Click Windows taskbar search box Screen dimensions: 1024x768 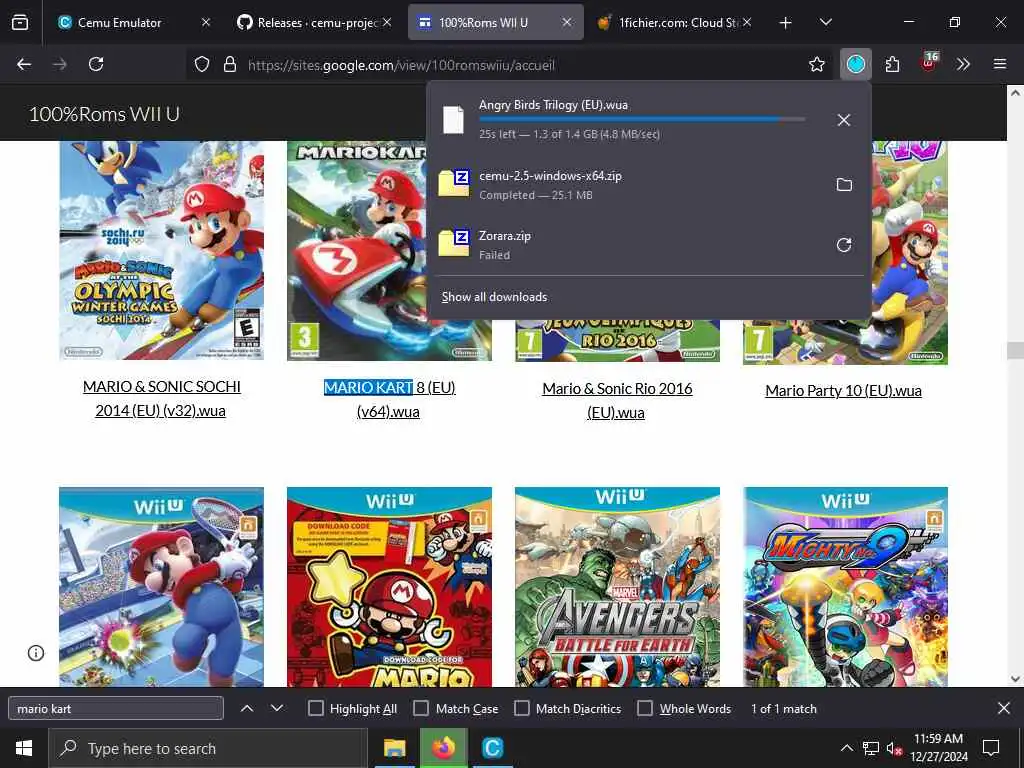(208, 748)
